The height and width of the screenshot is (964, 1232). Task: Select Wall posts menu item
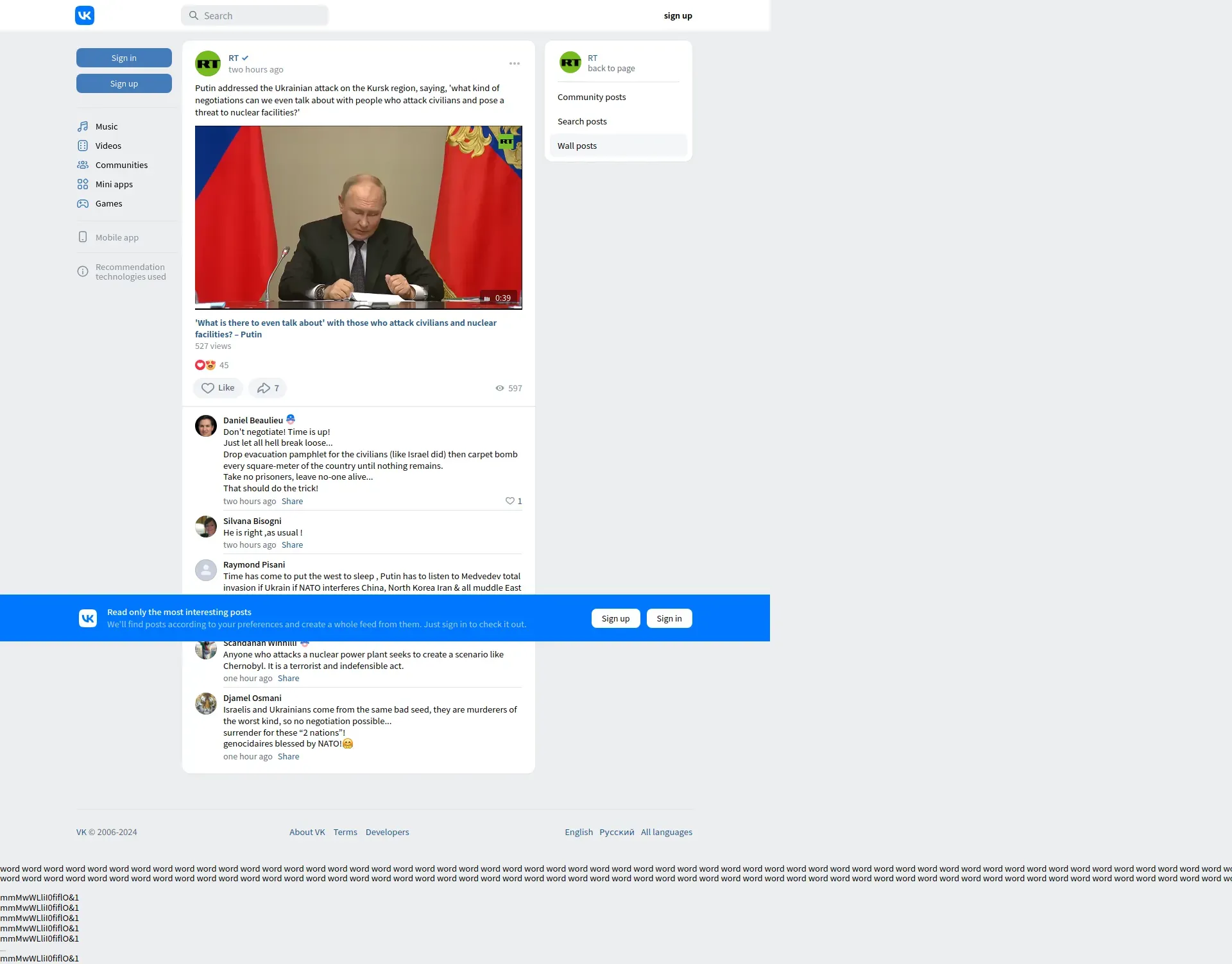coord(577,146)
